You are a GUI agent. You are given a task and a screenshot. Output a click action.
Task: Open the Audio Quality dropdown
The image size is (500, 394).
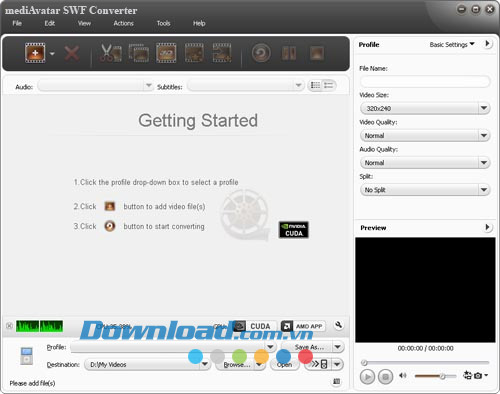425,163
